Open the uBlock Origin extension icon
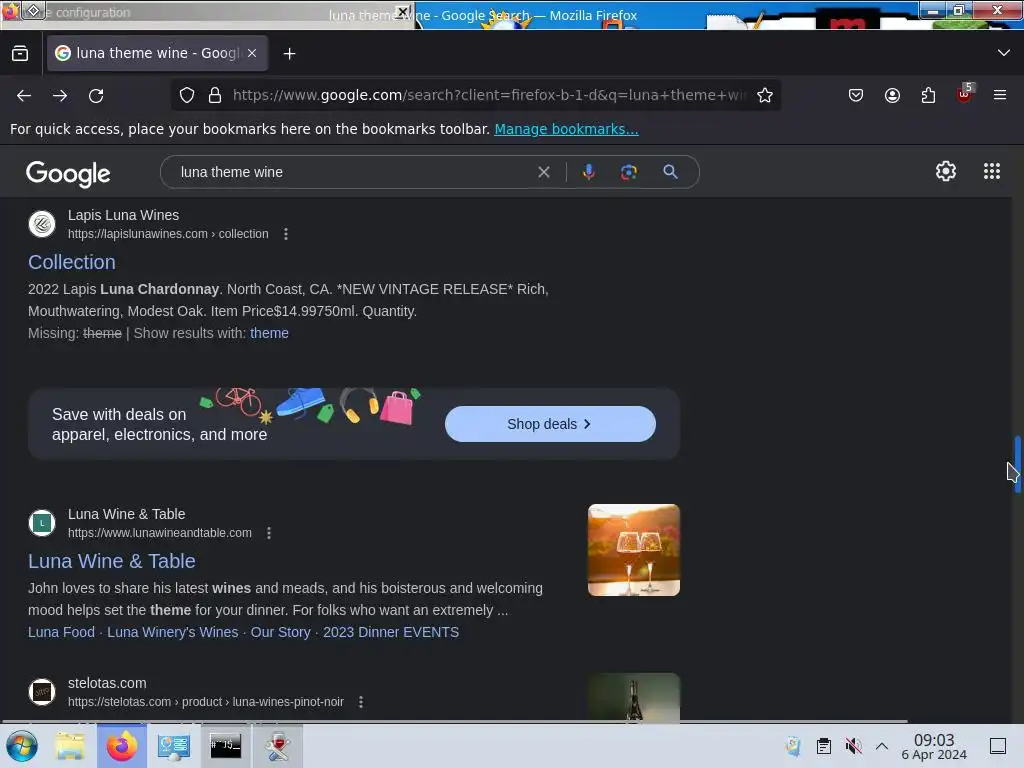Screen dimensions: 1024x768 965,95
